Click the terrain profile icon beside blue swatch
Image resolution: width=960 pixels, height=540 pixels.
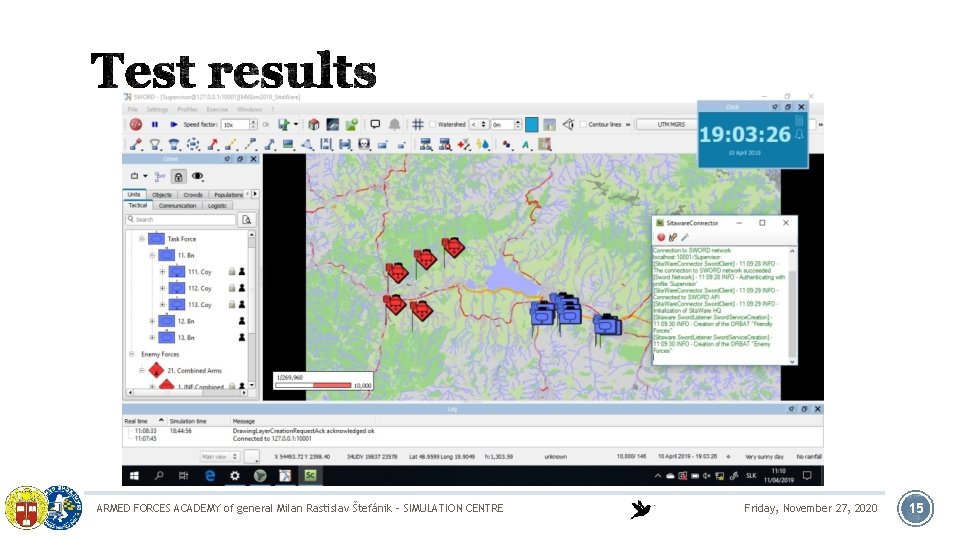click(x=549, y=124)
